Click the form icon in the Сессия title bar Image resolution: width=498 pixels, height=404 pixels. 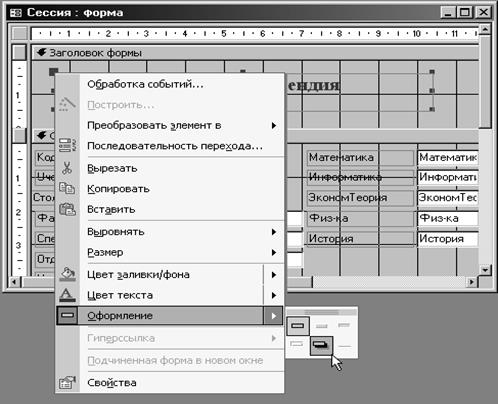16,13
